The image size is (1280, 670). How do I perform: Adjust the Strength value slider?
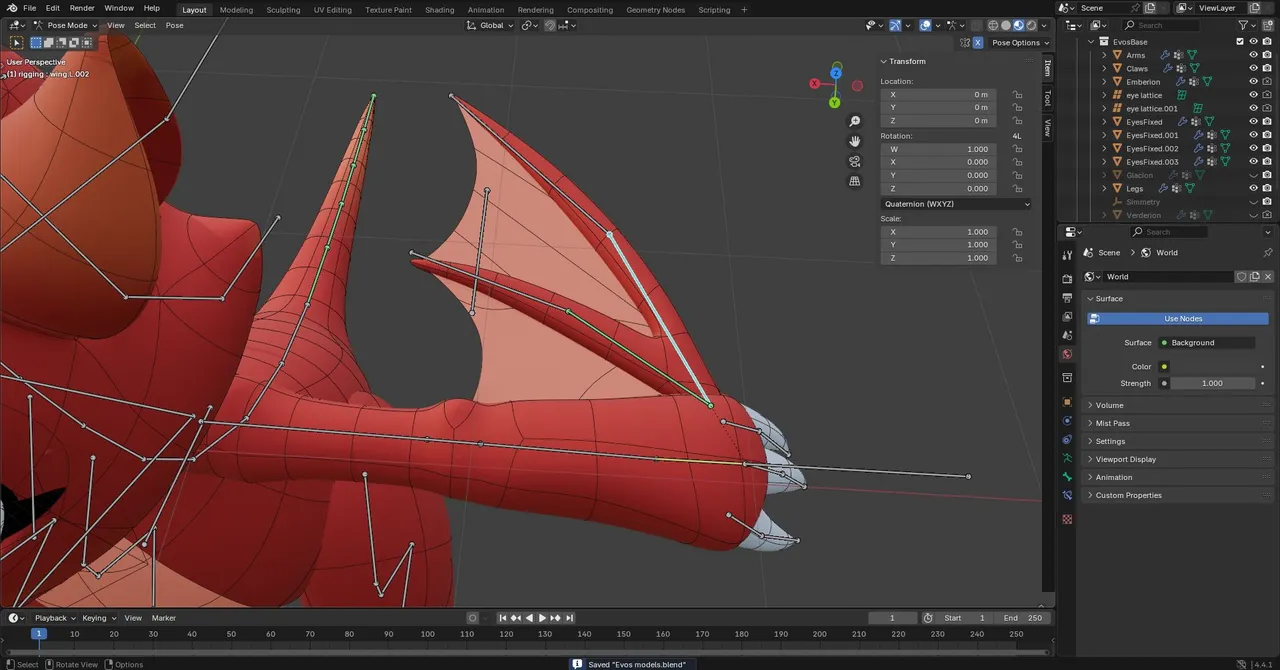(x=1212, y=383)
